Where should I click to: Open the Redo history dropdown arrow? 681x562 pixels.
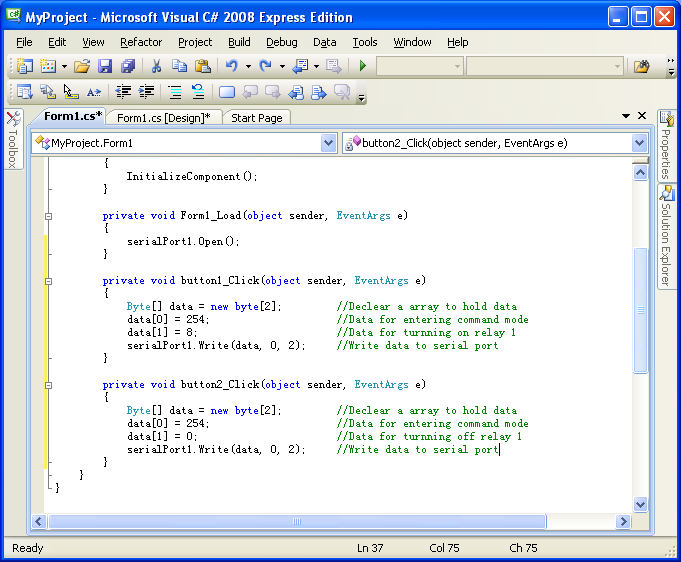282,66
